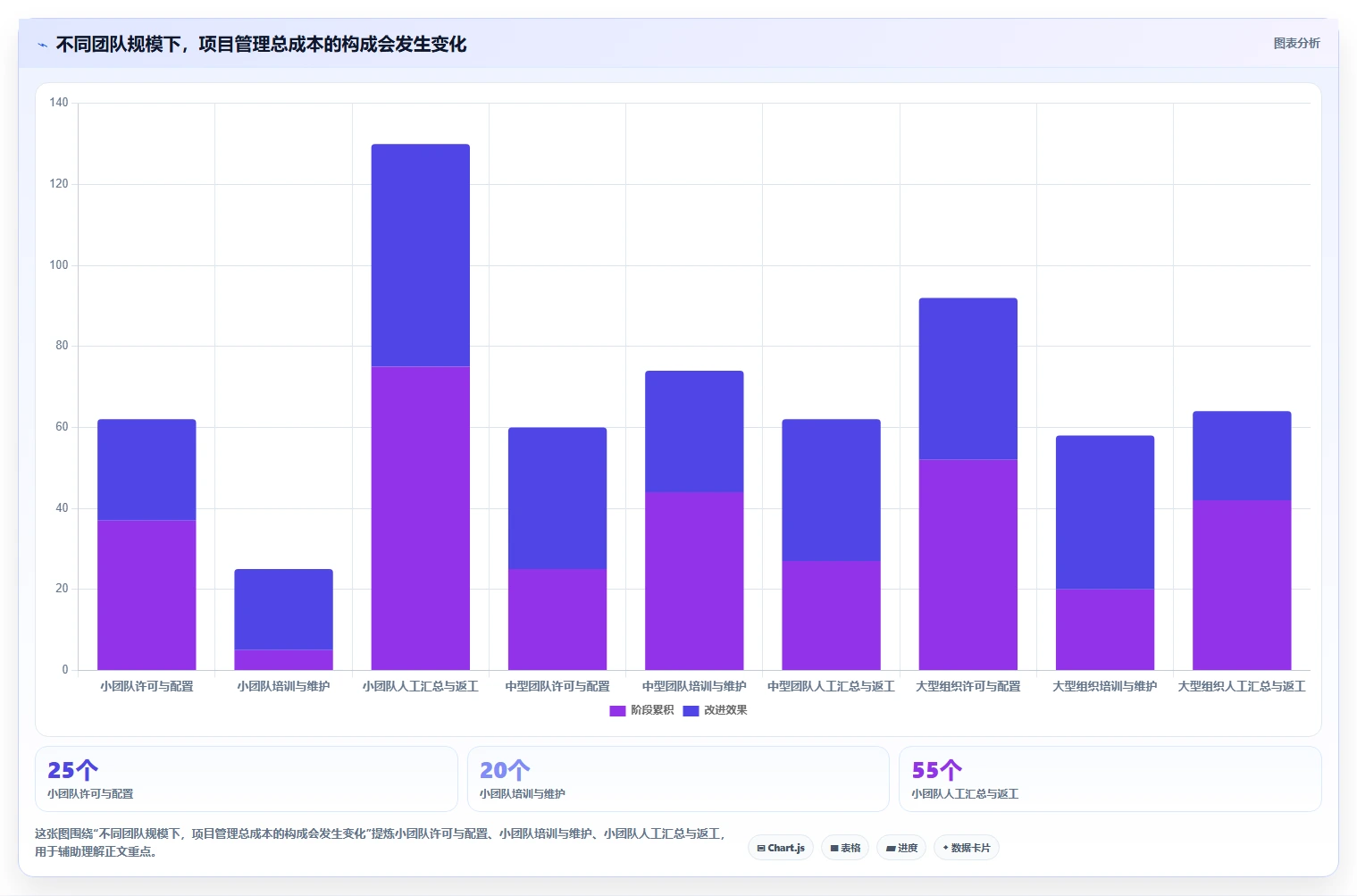Click purple segment of 大型组织培训与维护 bar
Image resolution: width=1357 pixels, height=896 pixels.
pos(1105,629)
